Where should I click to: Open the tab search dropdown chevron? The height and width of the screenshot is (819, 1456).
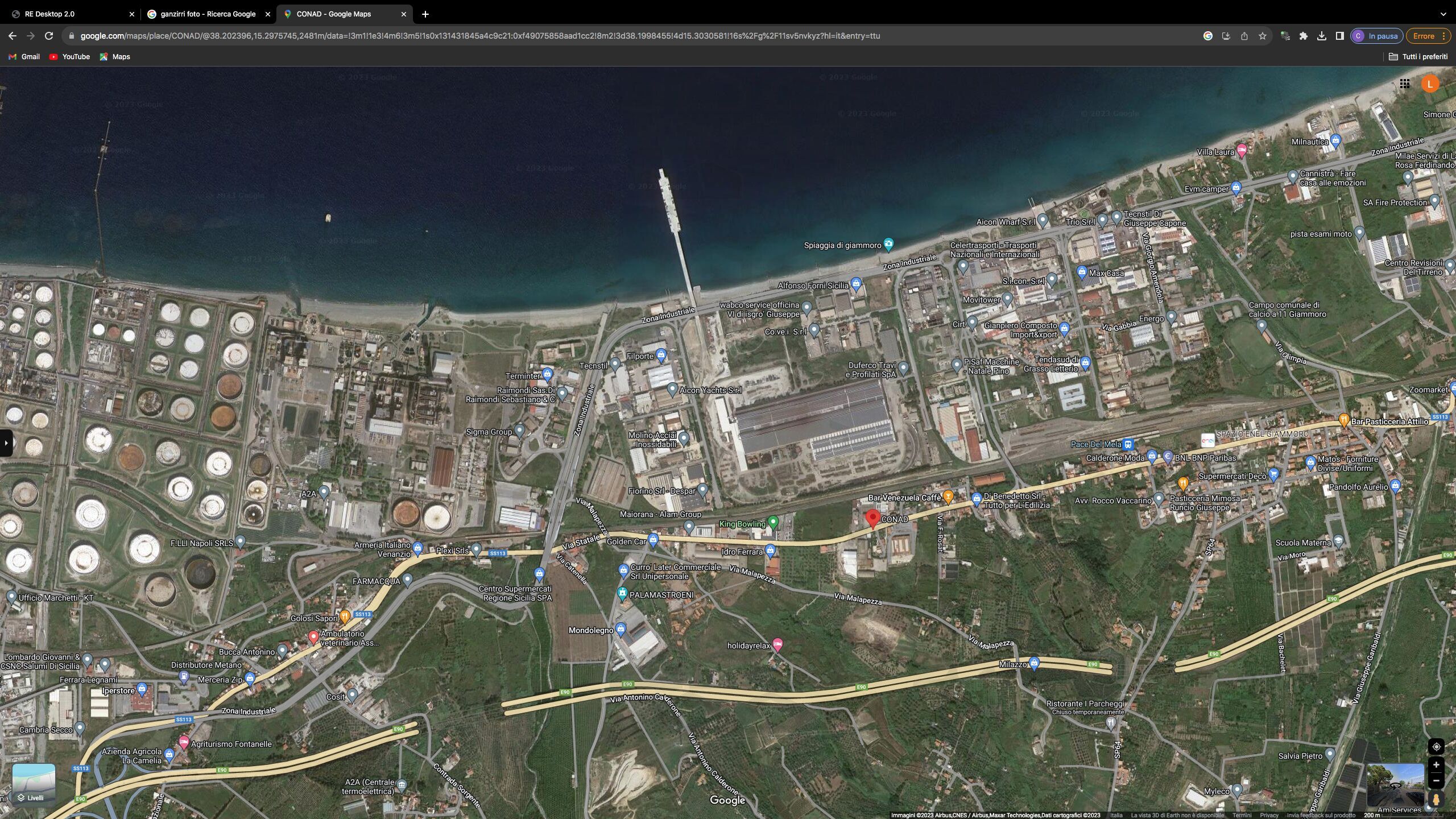click(1443, 14)
